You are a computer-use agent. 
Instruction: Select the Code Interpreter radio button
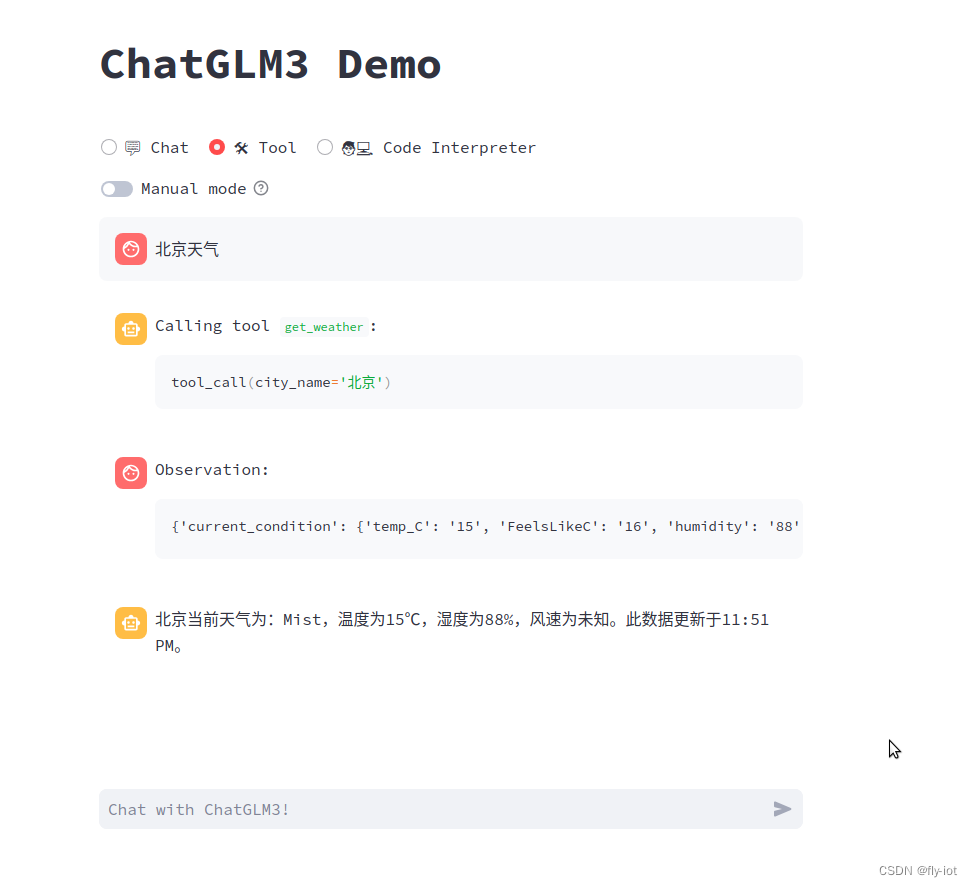[325, 147]
